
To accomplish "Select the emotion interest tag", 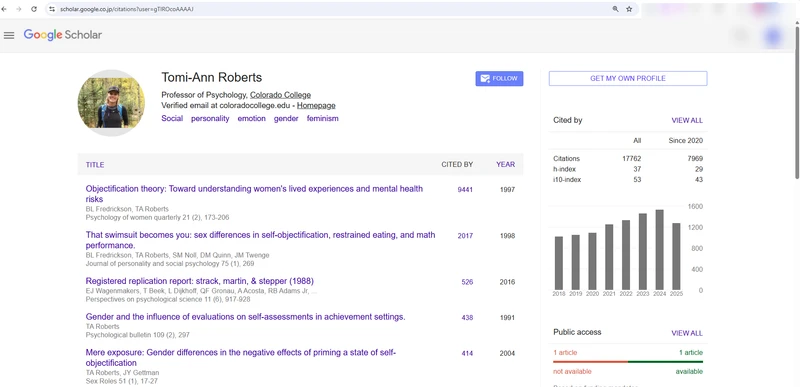I will click(x=252, y=118).
